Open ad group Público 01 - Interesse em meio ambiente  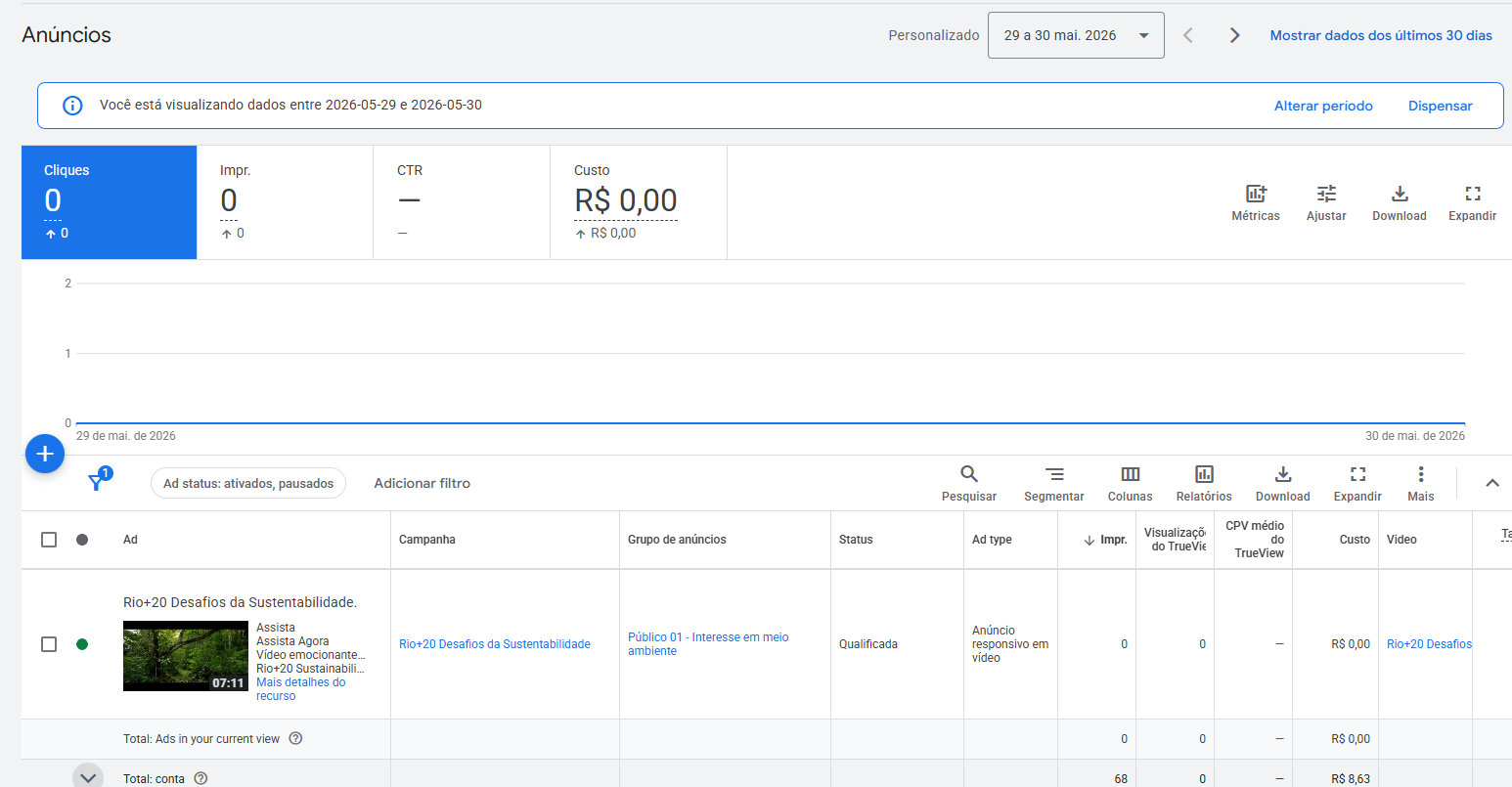coord(708,644)
